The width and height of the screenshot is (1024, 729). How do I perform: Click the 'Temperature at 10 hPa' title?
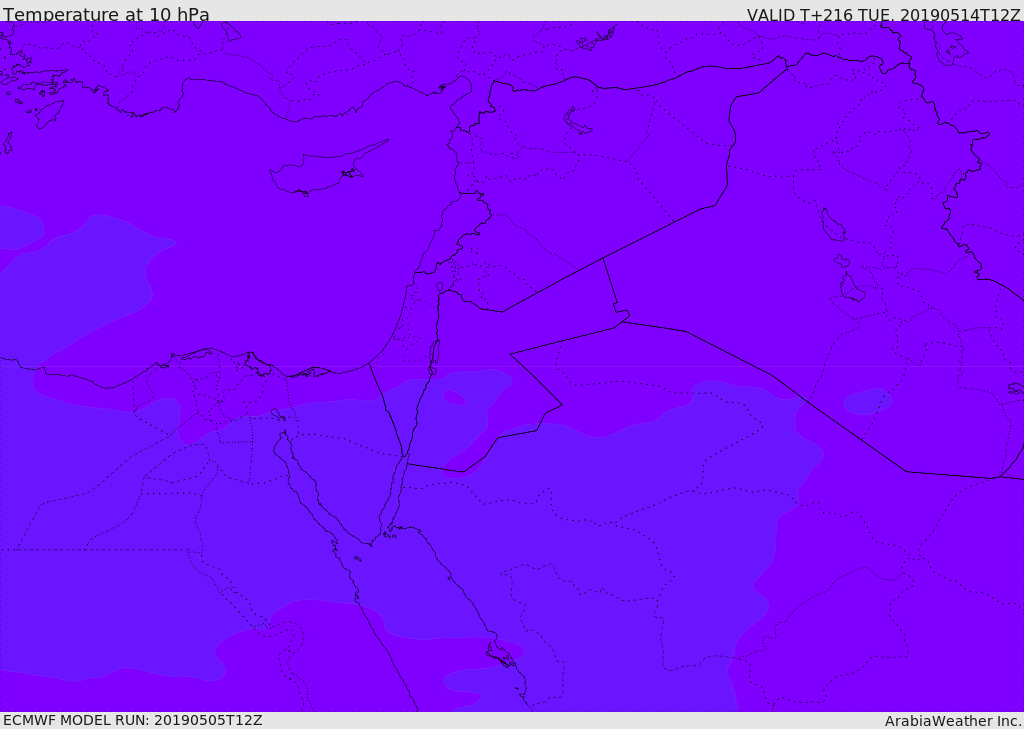pos(106,14)
